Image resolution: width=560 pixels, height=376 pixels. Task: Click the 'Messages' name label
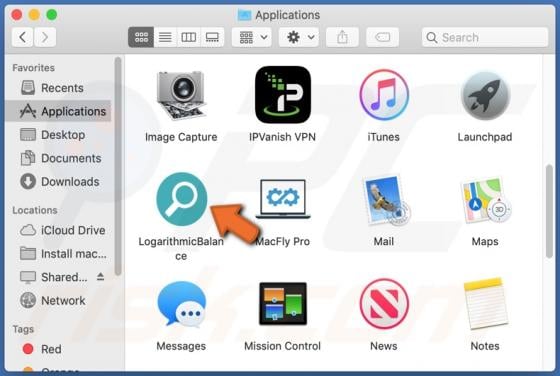181,346
